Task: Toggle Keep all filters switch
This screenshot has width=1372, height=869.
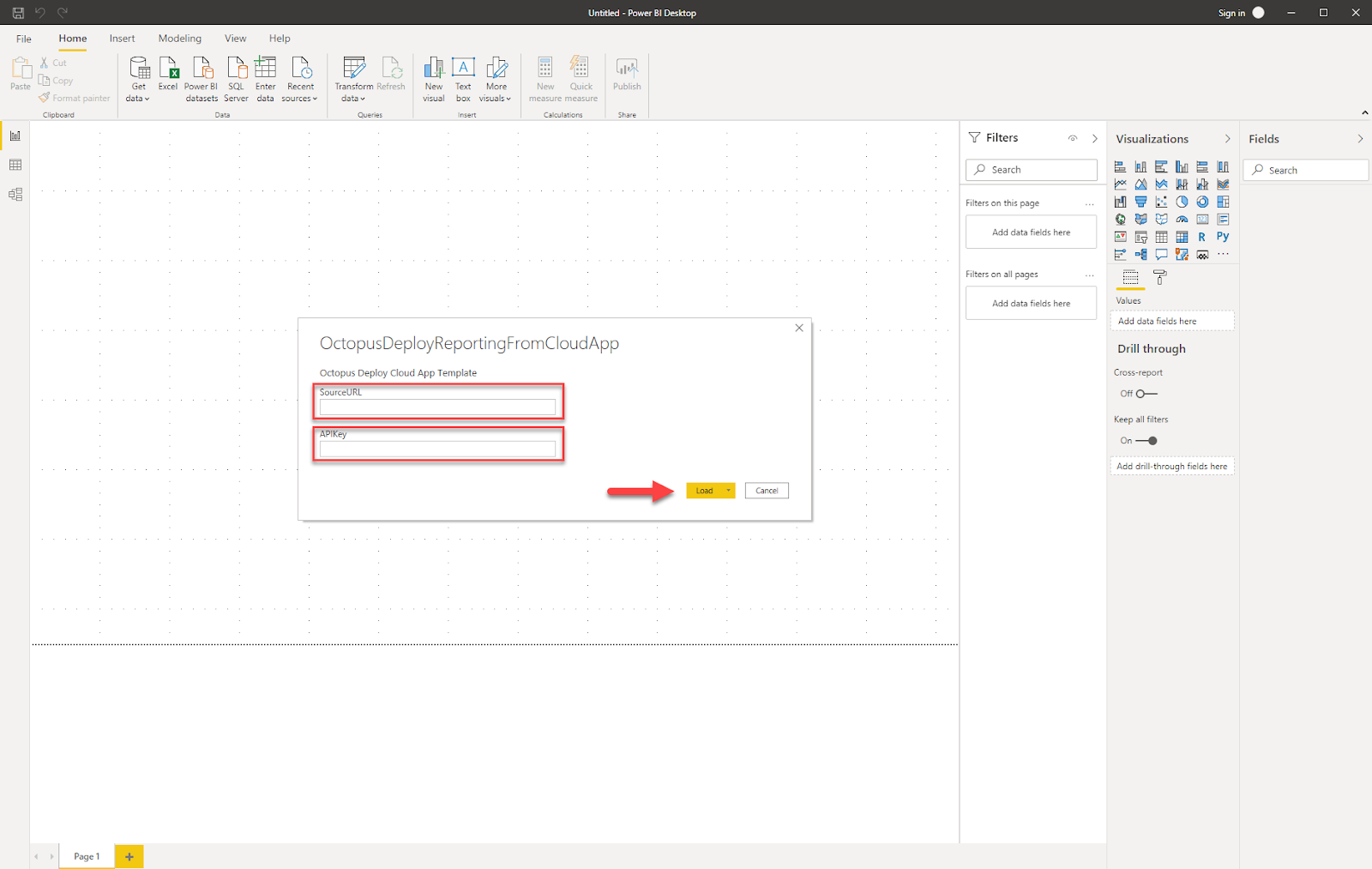Action: [1146, 441]
